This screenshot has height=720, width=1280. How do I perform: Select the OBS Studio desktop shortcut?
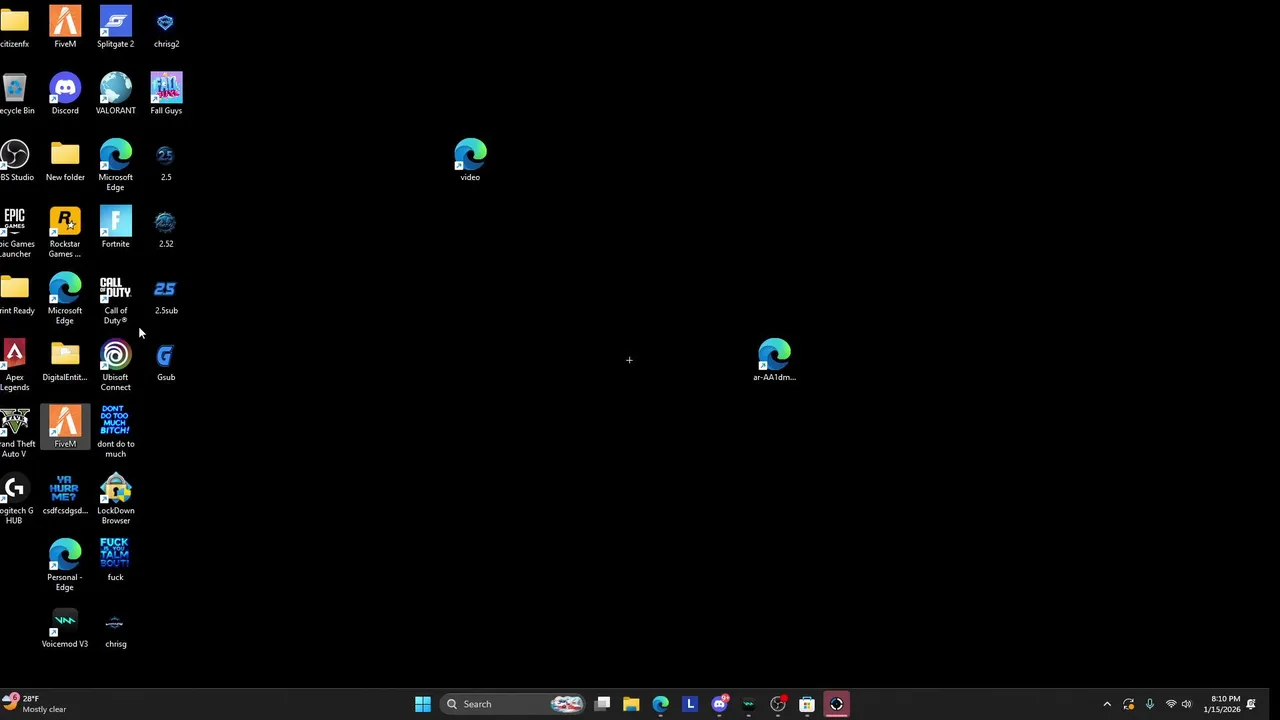tap(14, 161)
